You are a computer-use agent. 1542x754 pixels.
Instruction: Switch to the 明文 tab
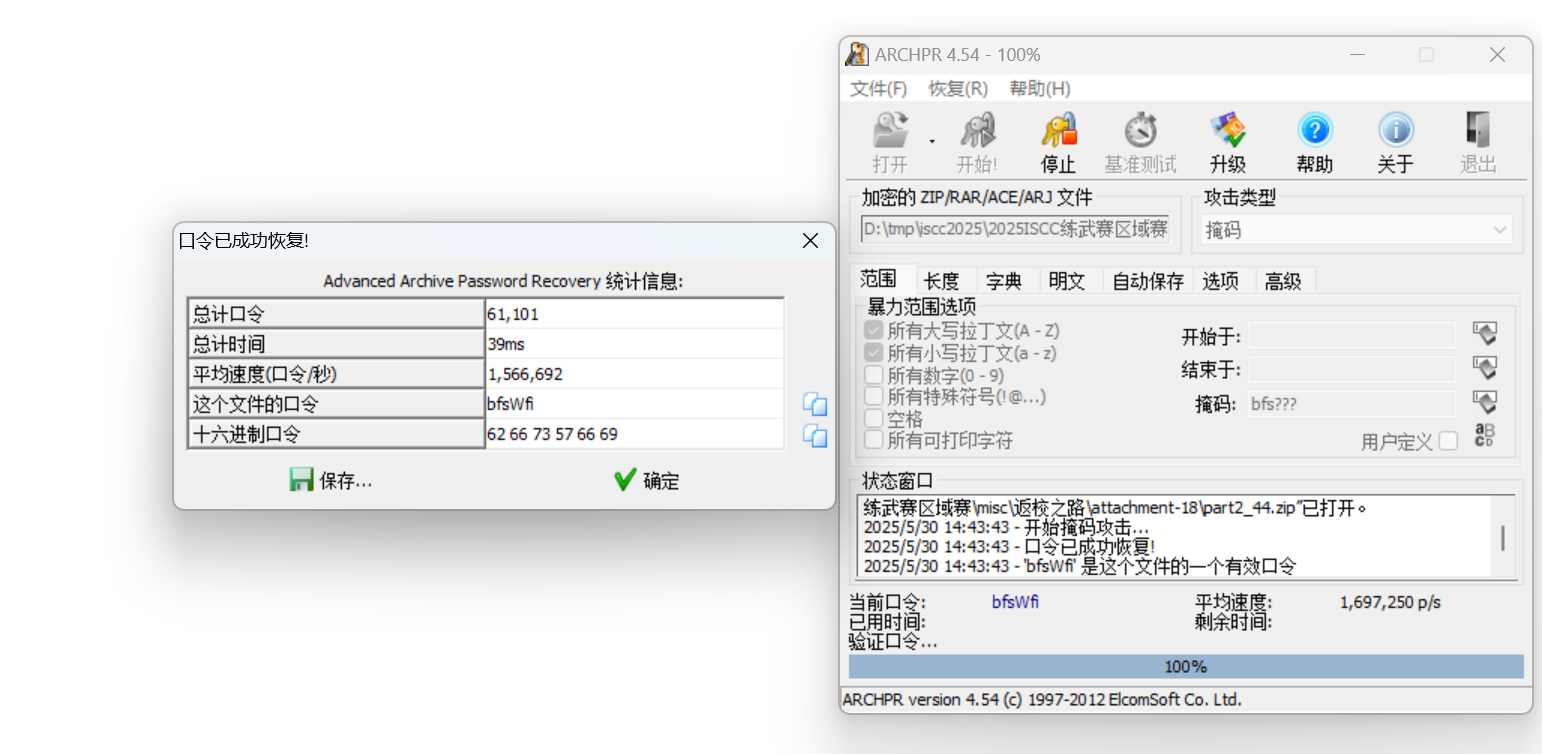1067,281
